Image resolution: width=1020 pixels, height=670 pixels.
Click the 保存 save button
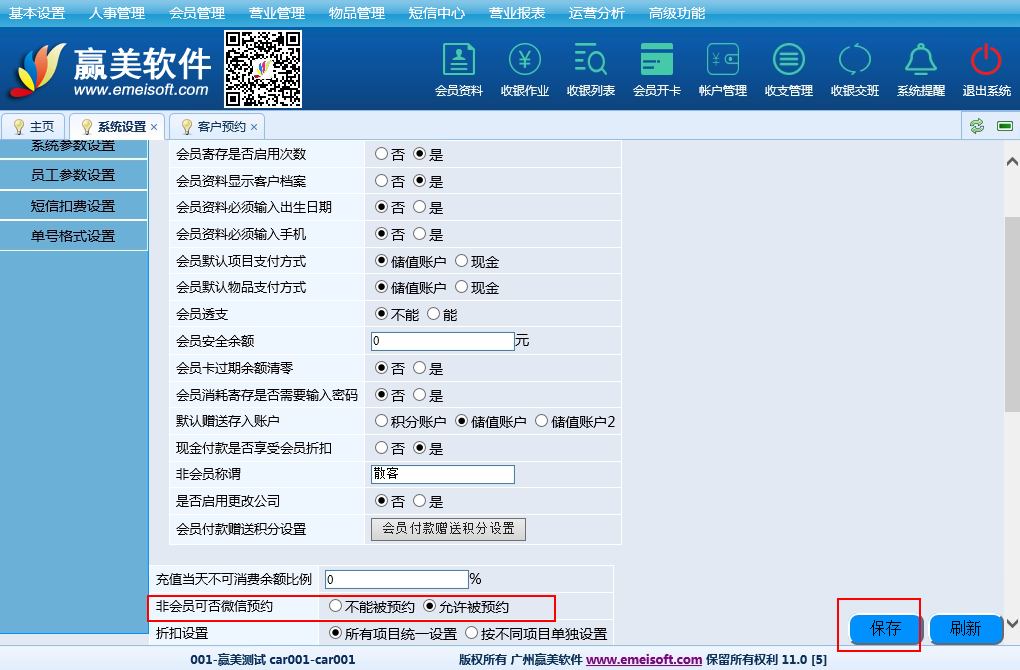885,628
